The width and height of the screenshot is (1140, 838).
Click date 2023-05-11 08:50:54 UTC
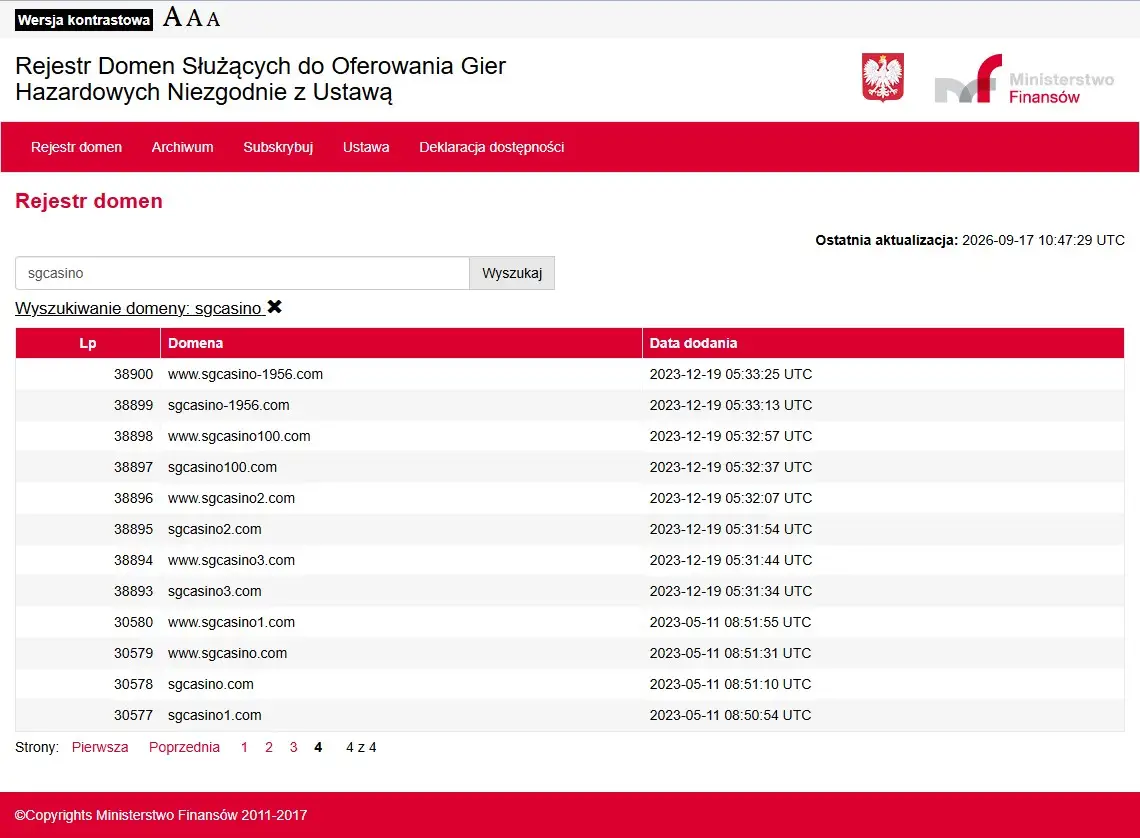tap(730, 715)
